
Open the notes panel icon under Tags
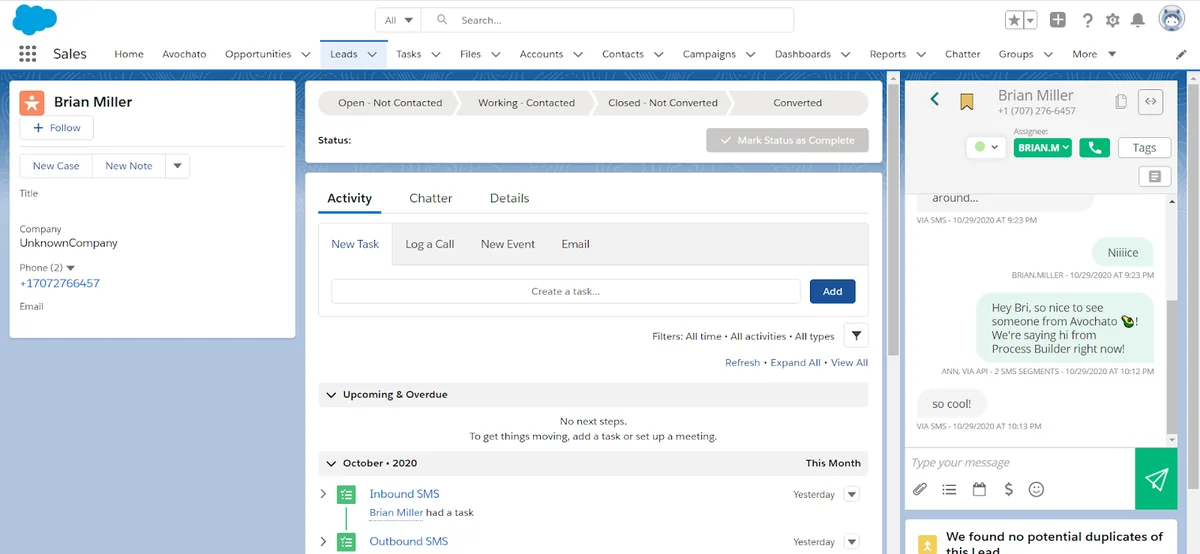1155,176
